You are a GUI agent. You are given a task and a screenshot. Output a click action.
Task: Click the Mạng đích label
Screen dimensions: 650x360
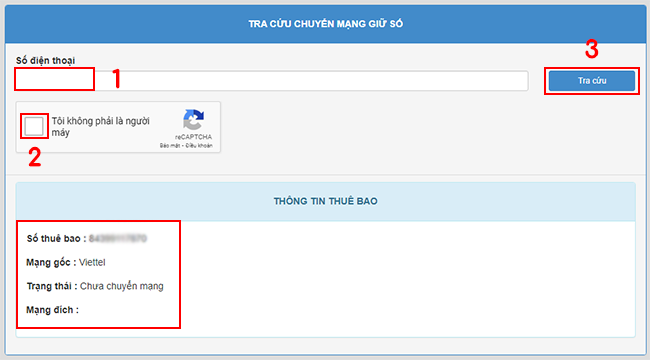click(52, 310)
